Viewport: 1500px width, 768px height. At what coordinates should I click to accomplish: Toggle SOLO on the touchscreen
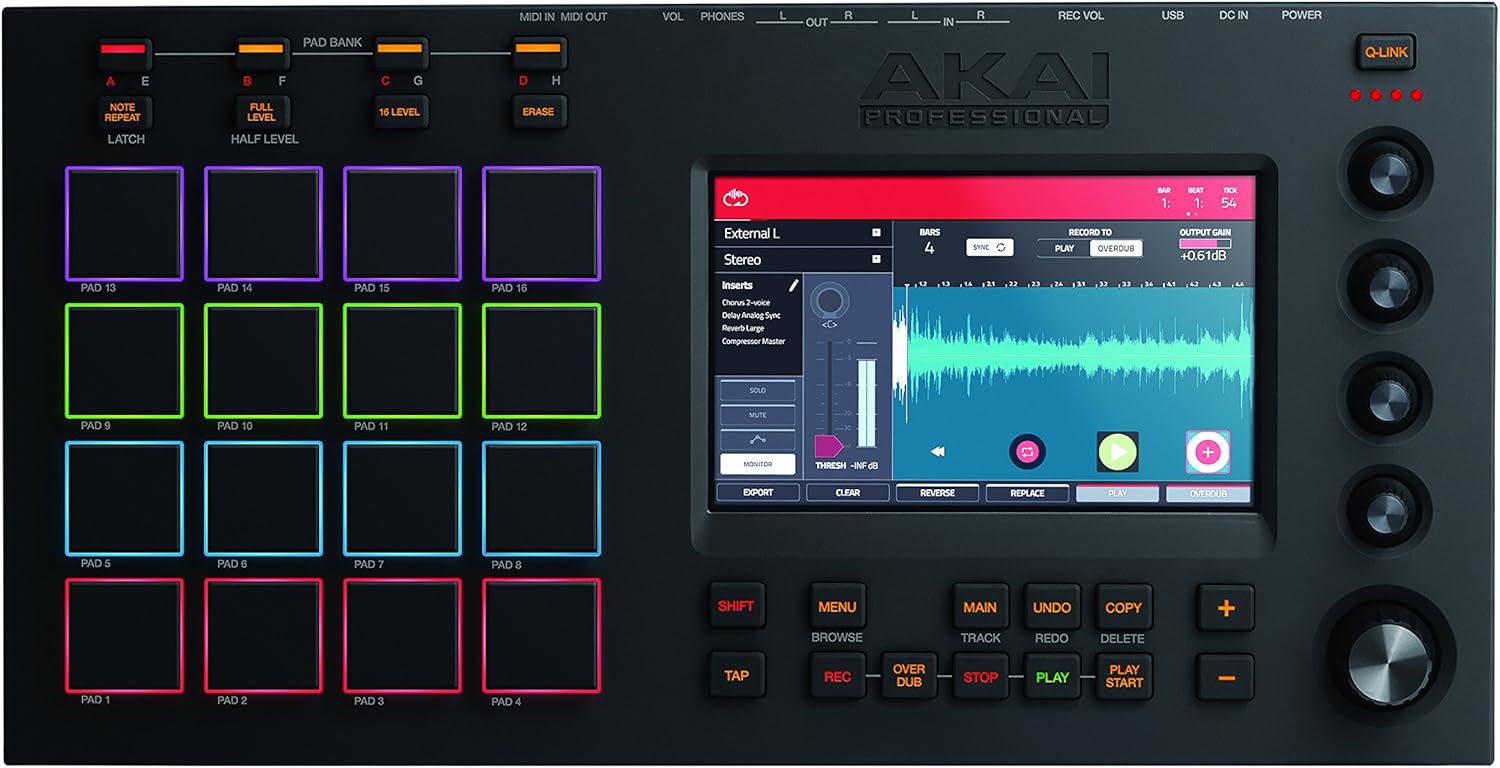tap(757, 390)
